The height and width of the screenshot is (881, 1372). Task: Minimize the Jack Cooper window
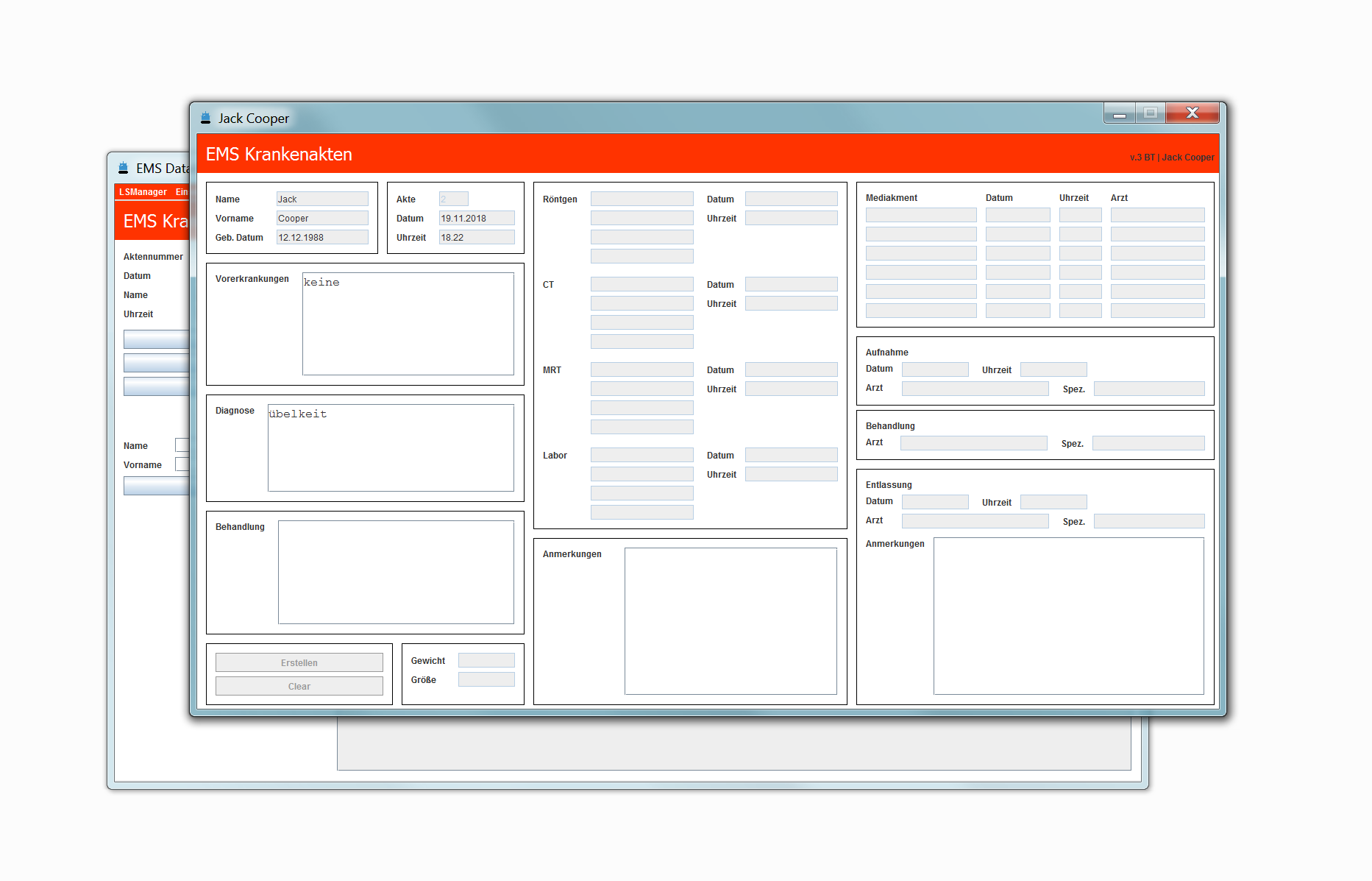[1119, 113]
